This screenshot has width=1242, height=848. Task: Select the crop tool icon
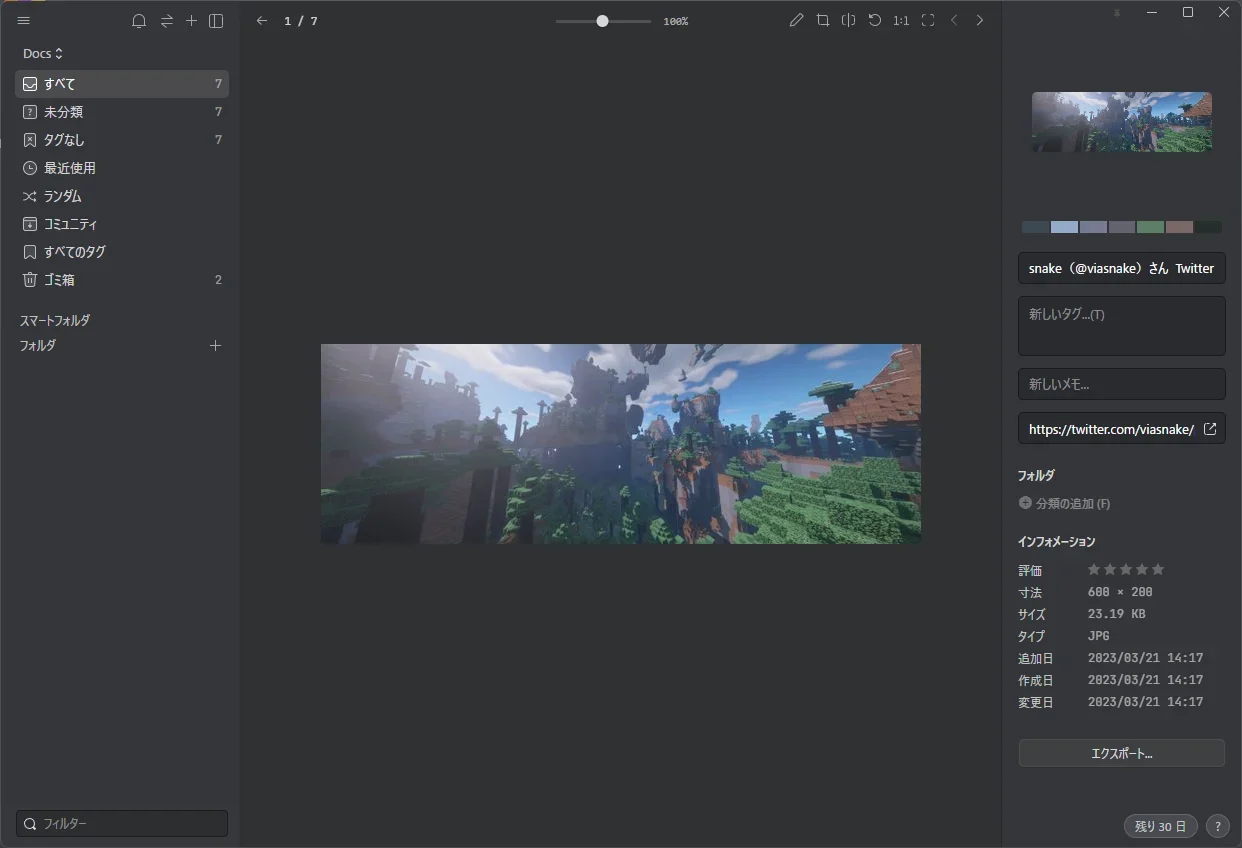click(822, 20)
